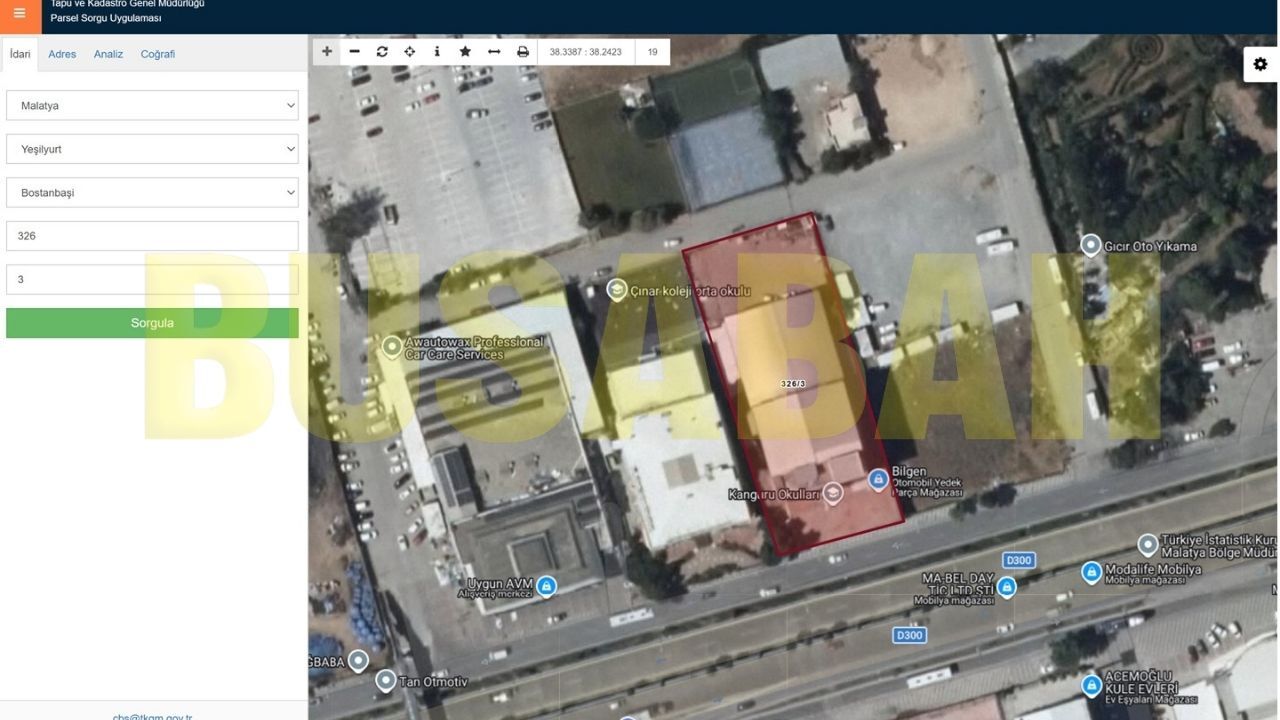Viewport: 1280px width, 720px height.
Task: Open the orange hamburger menu
Action: point(20,14)
